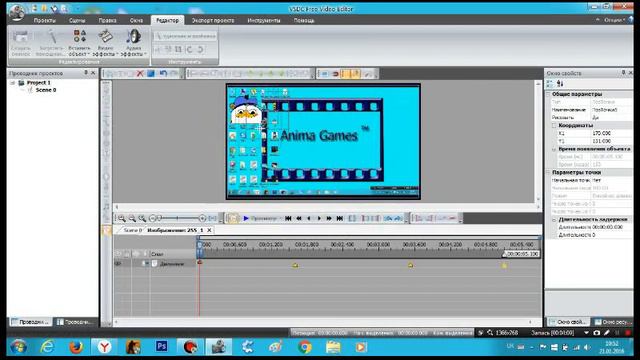The width and height of the screenshot is (640, 360).
Task: Open the Экспорт проекта ribbon tab
Action: tap(213, 20)
